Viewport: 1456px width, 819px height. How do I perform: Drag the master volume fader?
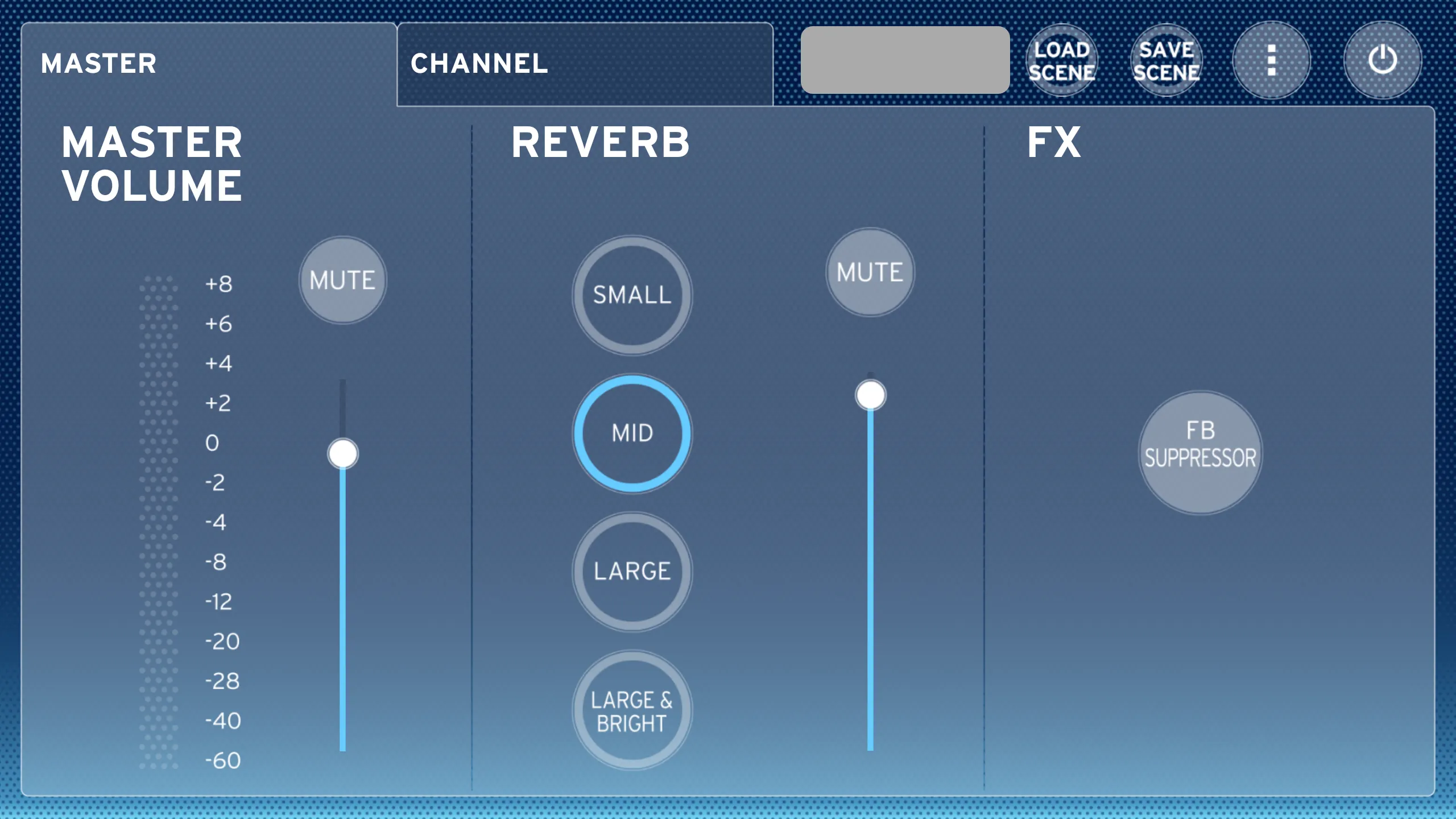coord(343,454)
